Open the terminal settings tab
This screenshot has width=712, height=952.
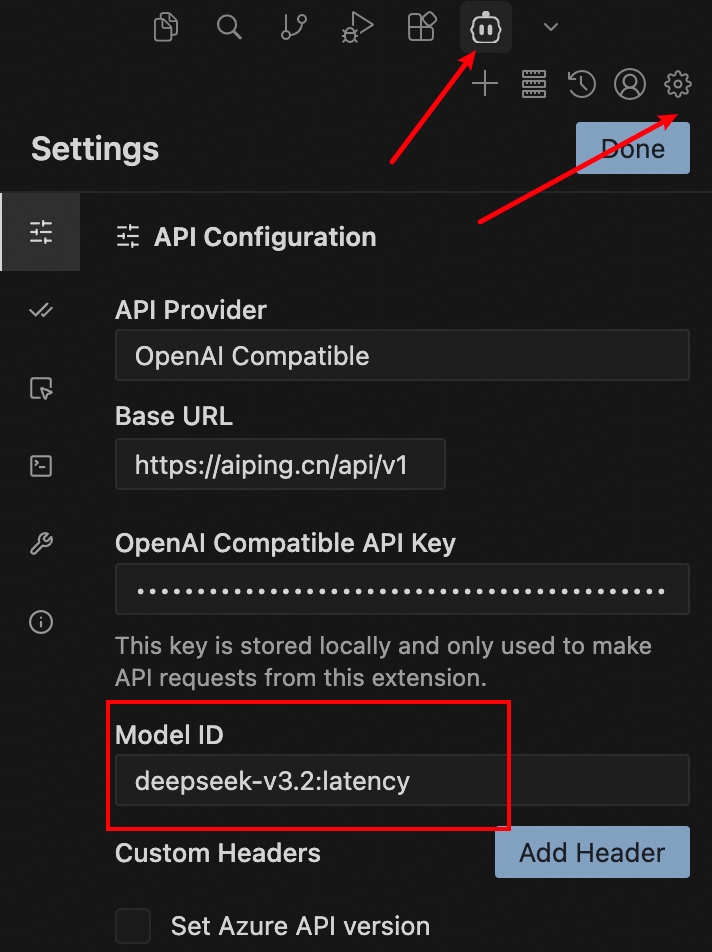41,466
